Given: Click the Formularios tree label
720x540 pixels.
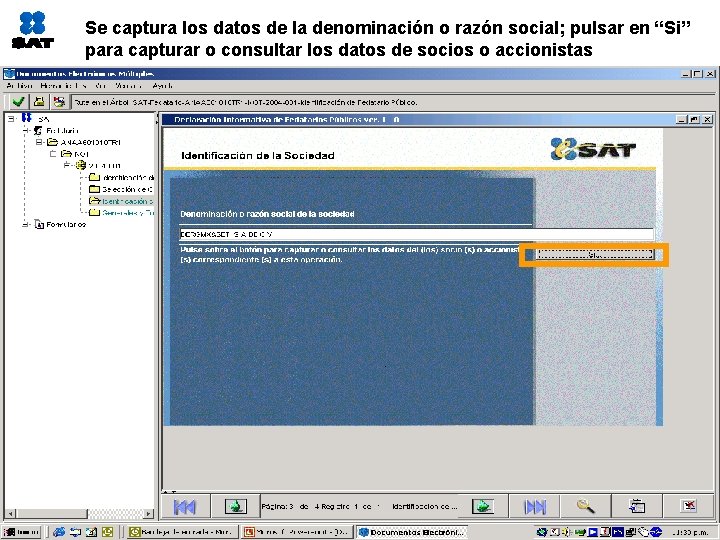Looking at the screenshot, I should click(66, 225).
